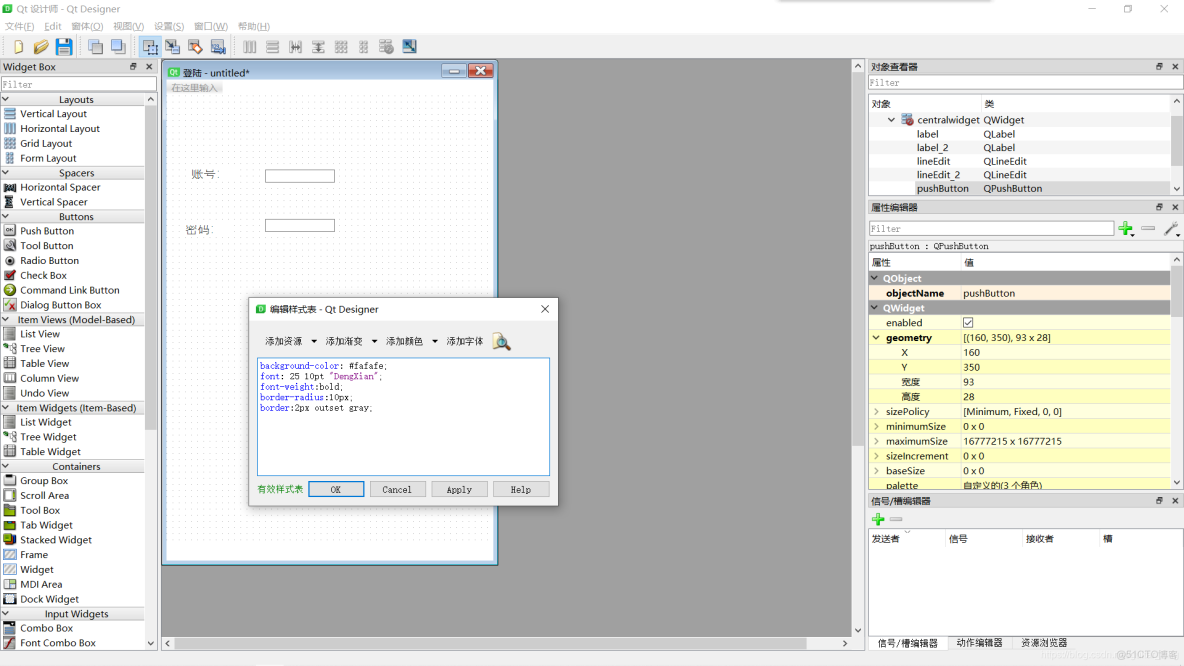
Task: Open the 添加渐变 dropdown arrow
Action: (x=373, y=341)
